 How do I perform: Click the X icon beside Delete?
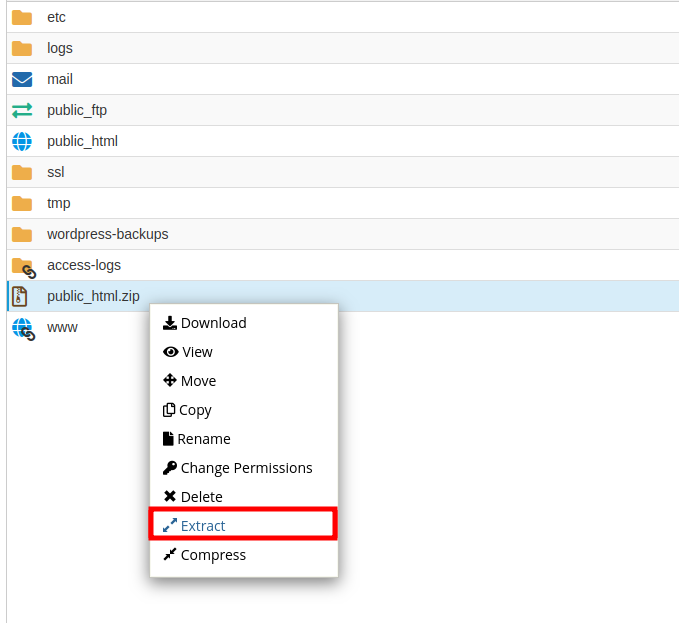click(170, 496)
